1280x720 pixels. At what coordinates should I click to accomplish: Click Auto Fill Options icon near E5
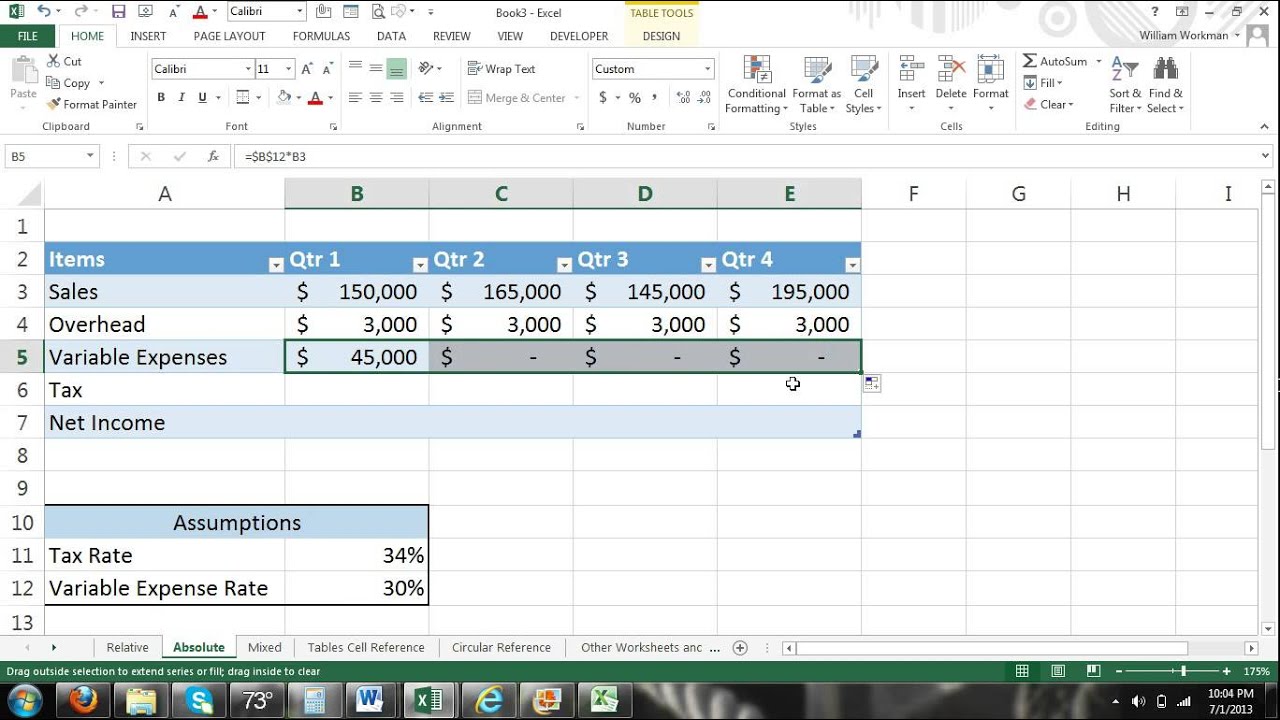[x=872, y=384]
